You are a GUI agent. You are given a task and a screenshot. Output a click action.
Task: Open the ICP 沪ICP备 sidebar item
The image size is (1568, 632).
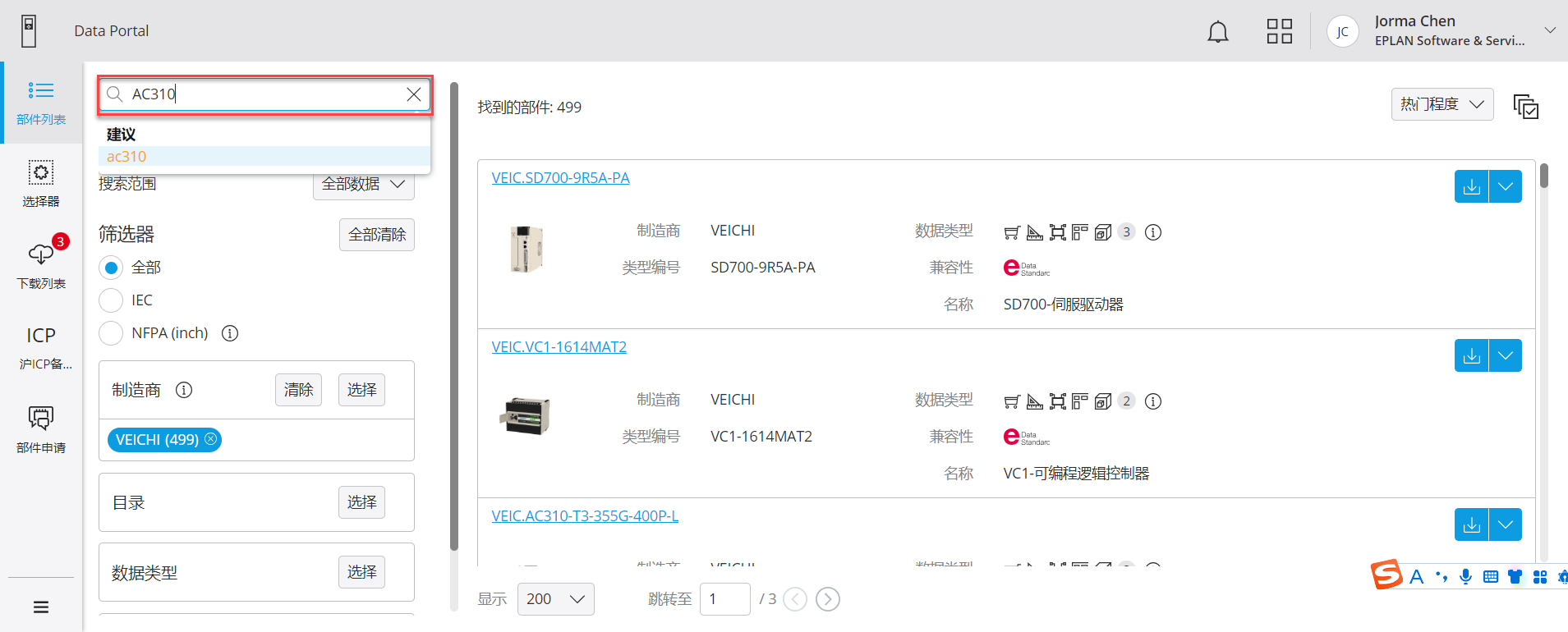[41, 348]
